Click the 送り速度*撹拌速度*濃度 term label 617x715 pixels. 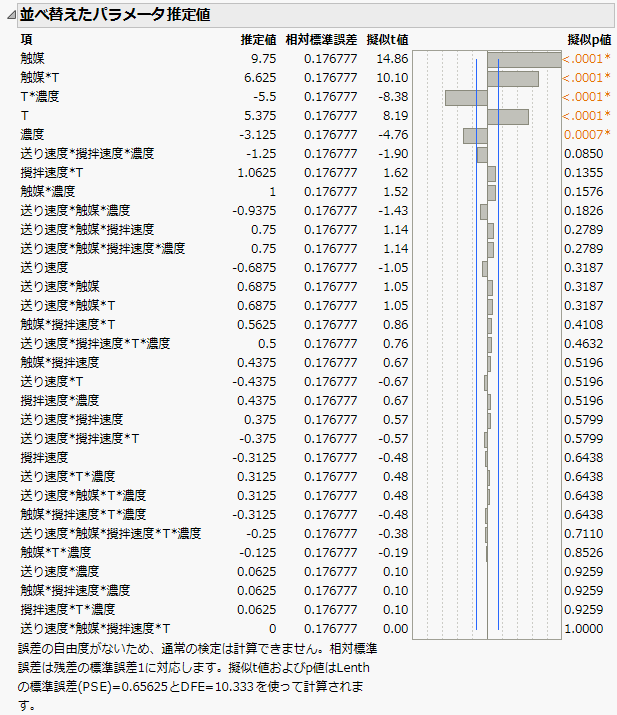pos(87,154)
